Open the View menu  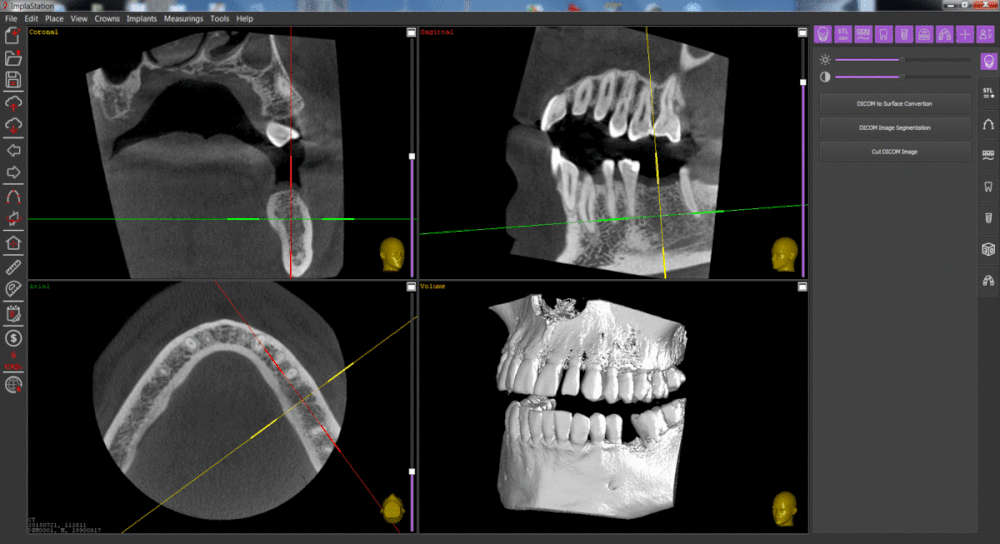[79, 18]
